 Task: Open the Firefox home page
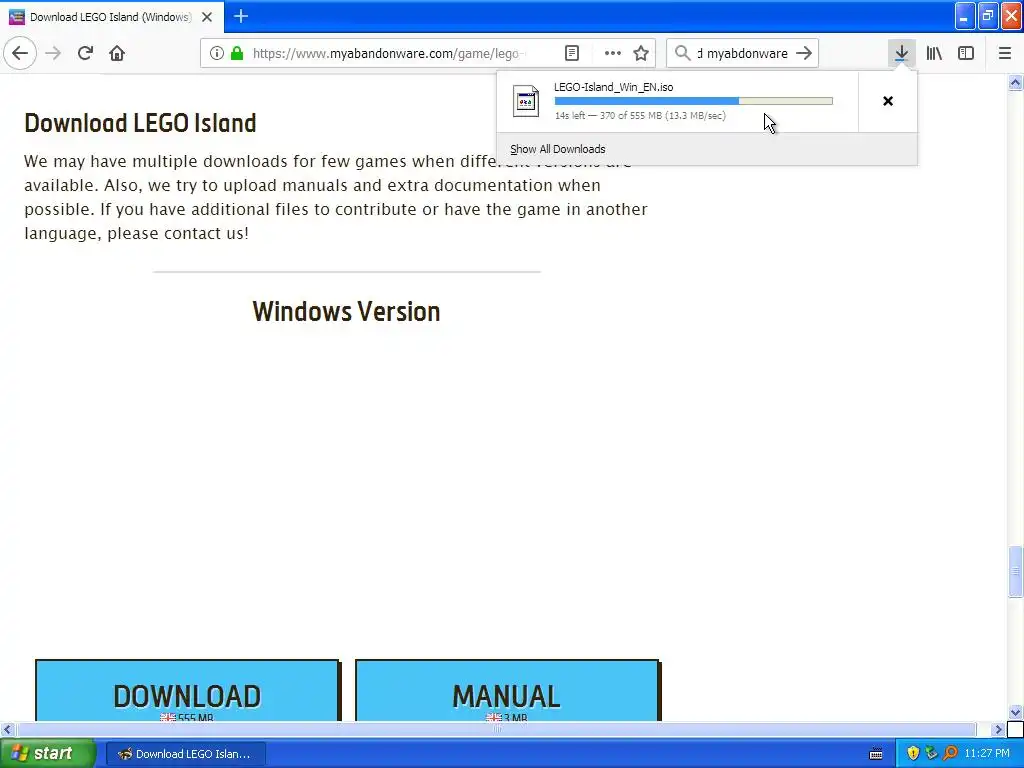tap(117, 53)
